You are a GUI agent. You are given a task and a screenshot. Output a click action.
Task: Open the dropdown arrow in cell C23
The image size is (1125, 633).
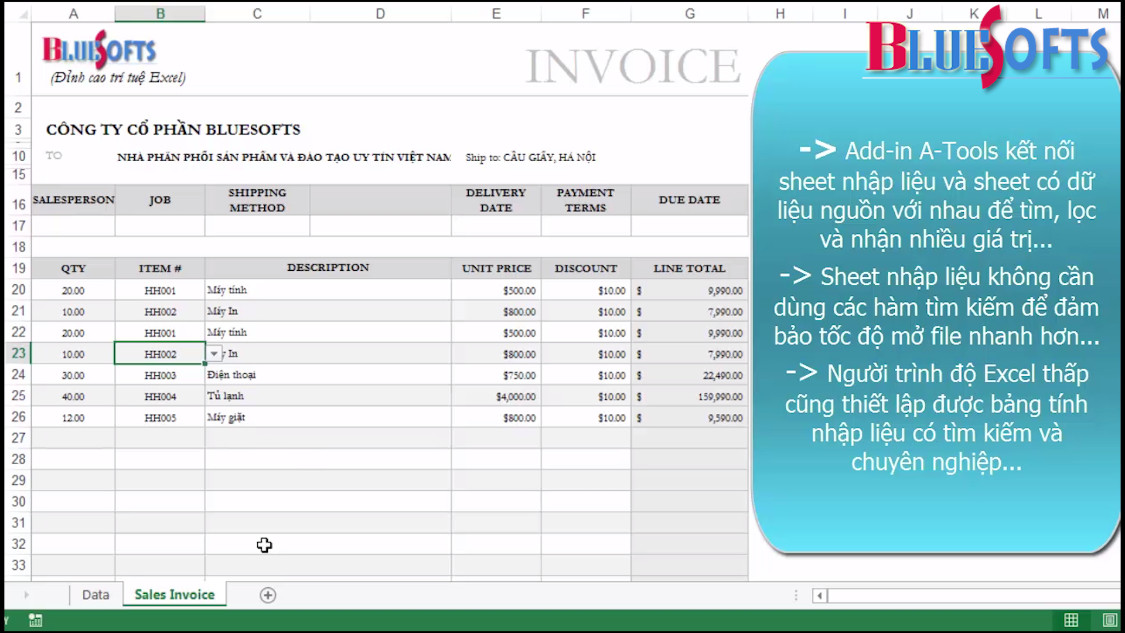coord(214,354)
